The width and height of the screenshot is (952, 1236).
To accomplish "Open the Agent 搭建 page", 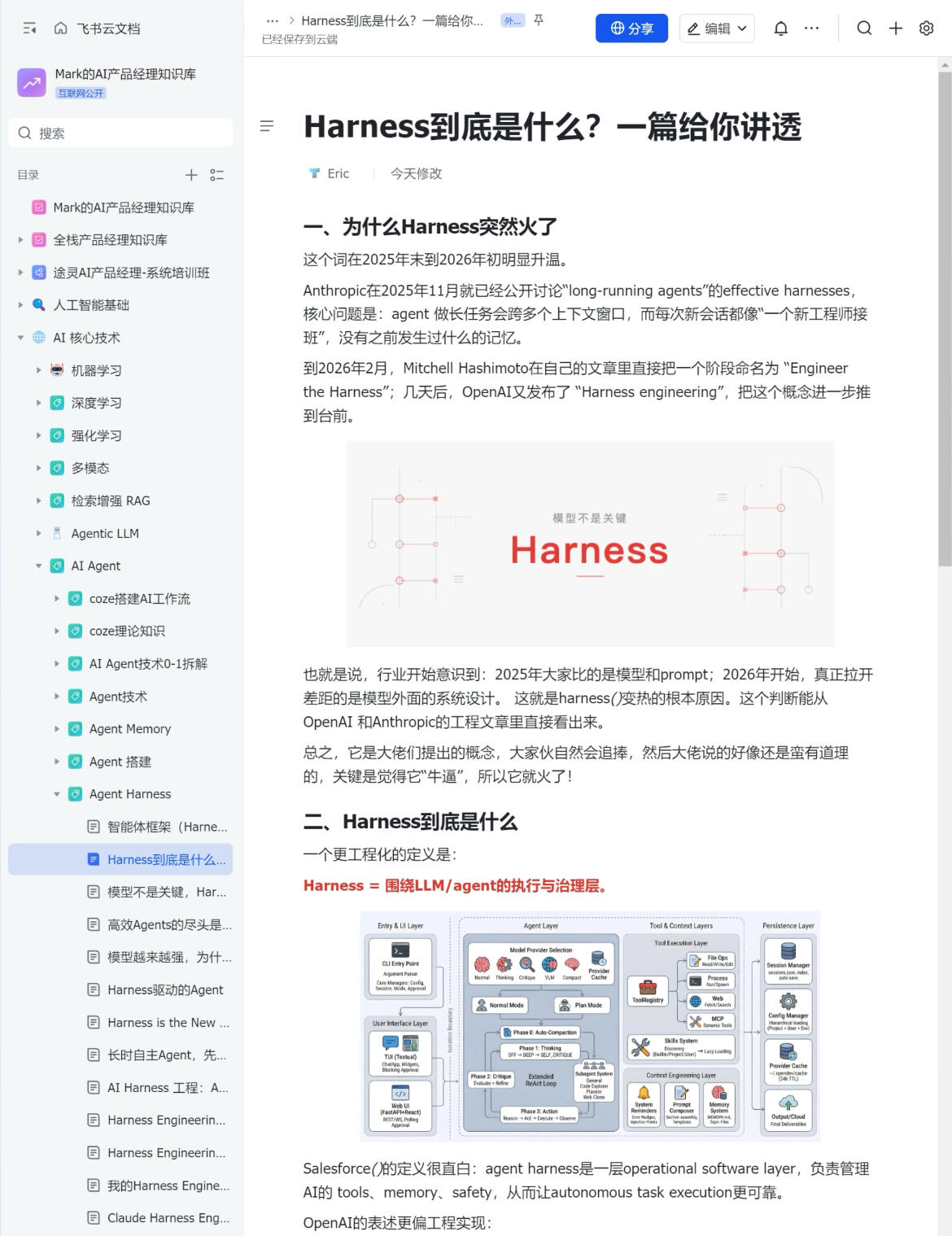I will pos(120,762).
